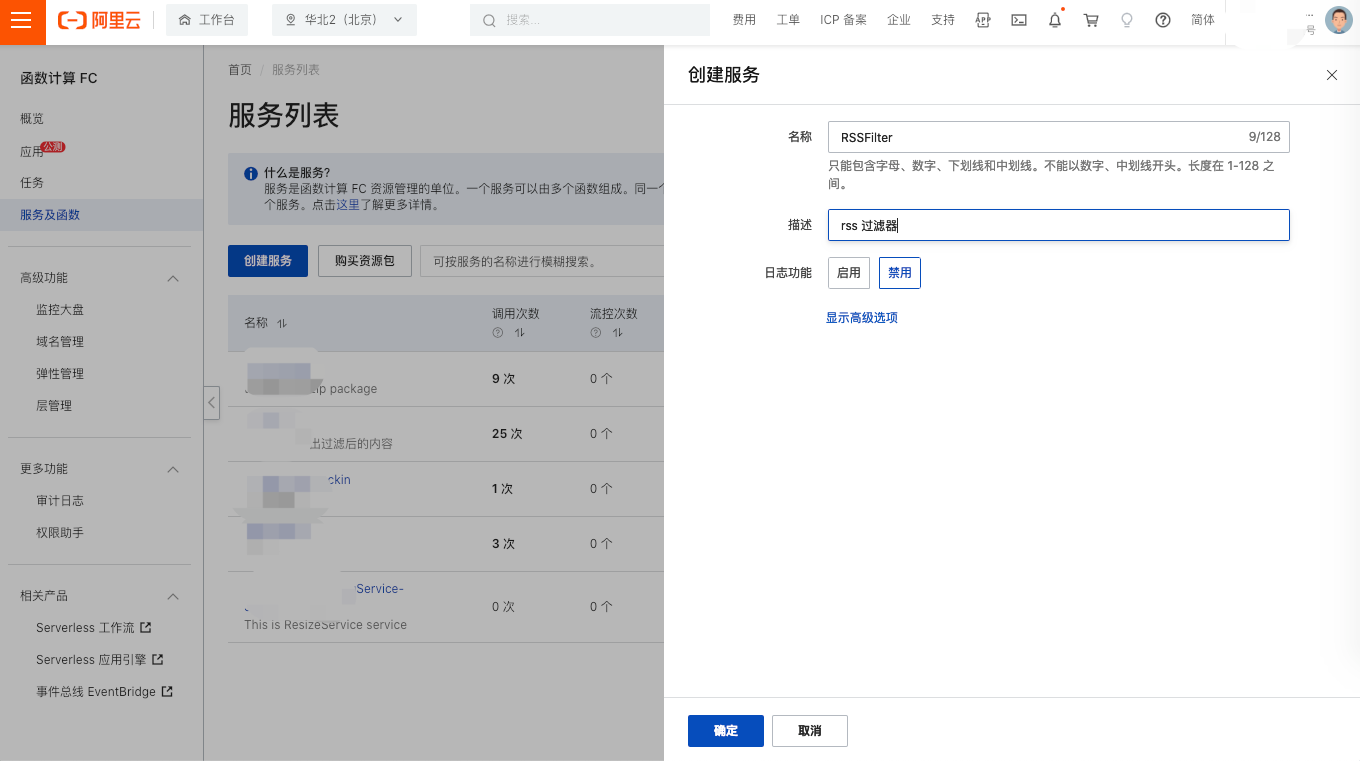Screen dimensions: 1360x761
Task: Open the API explorer icon
Action: point(983,20)
